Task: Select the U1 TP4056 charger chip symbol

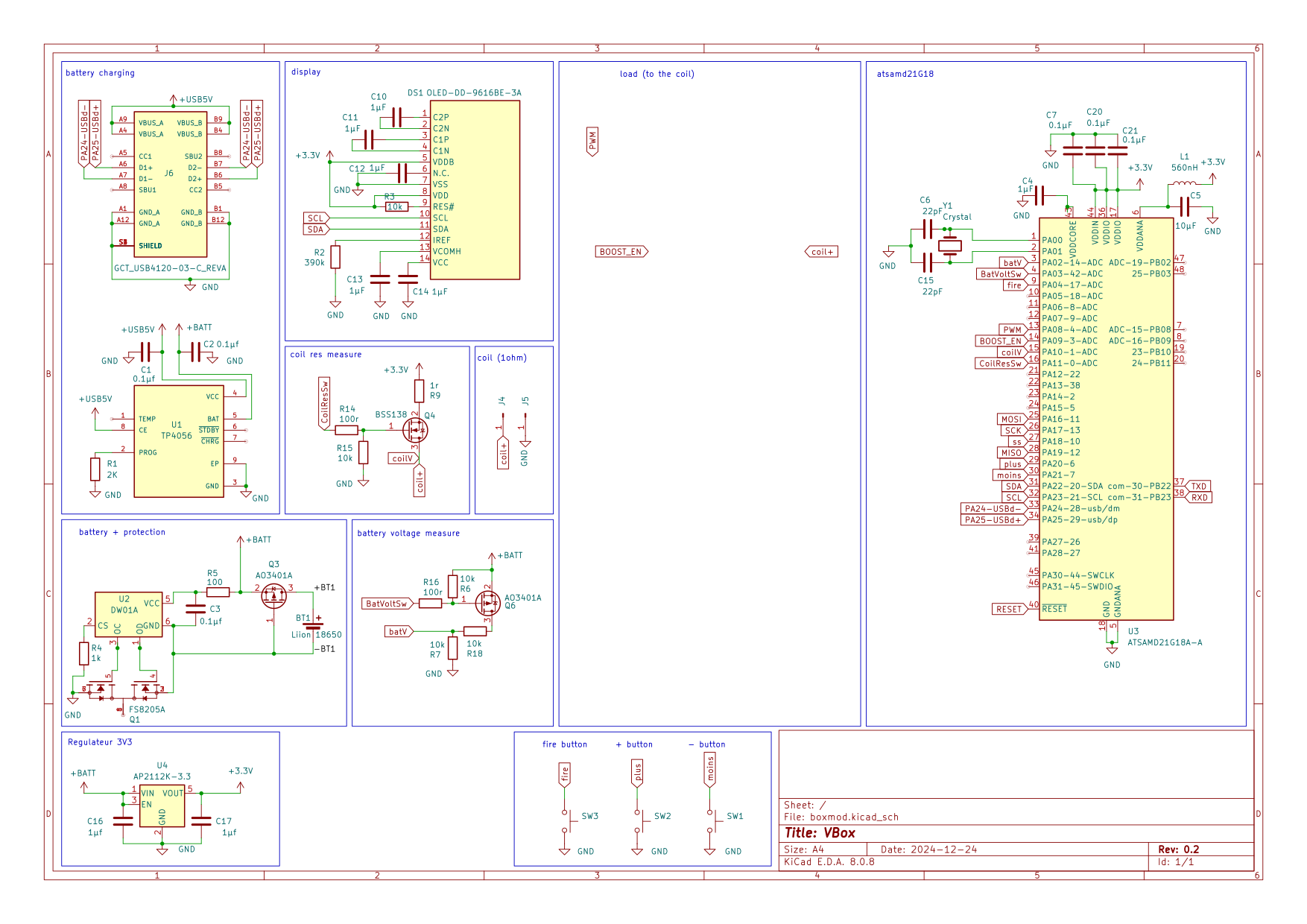Action: (179, 441)
